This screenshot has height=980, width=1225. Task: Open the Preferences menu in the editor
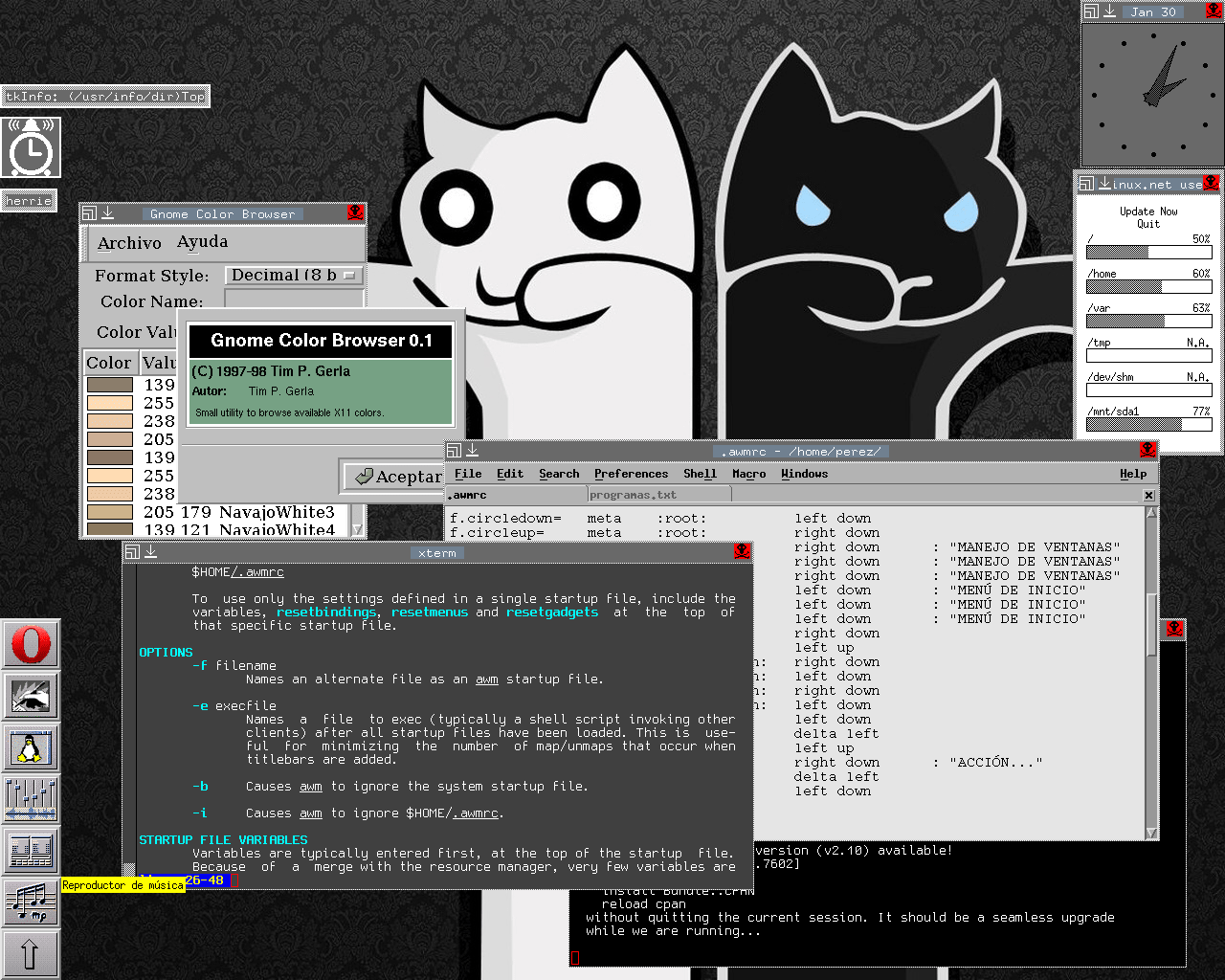click(x=631, y=474)
